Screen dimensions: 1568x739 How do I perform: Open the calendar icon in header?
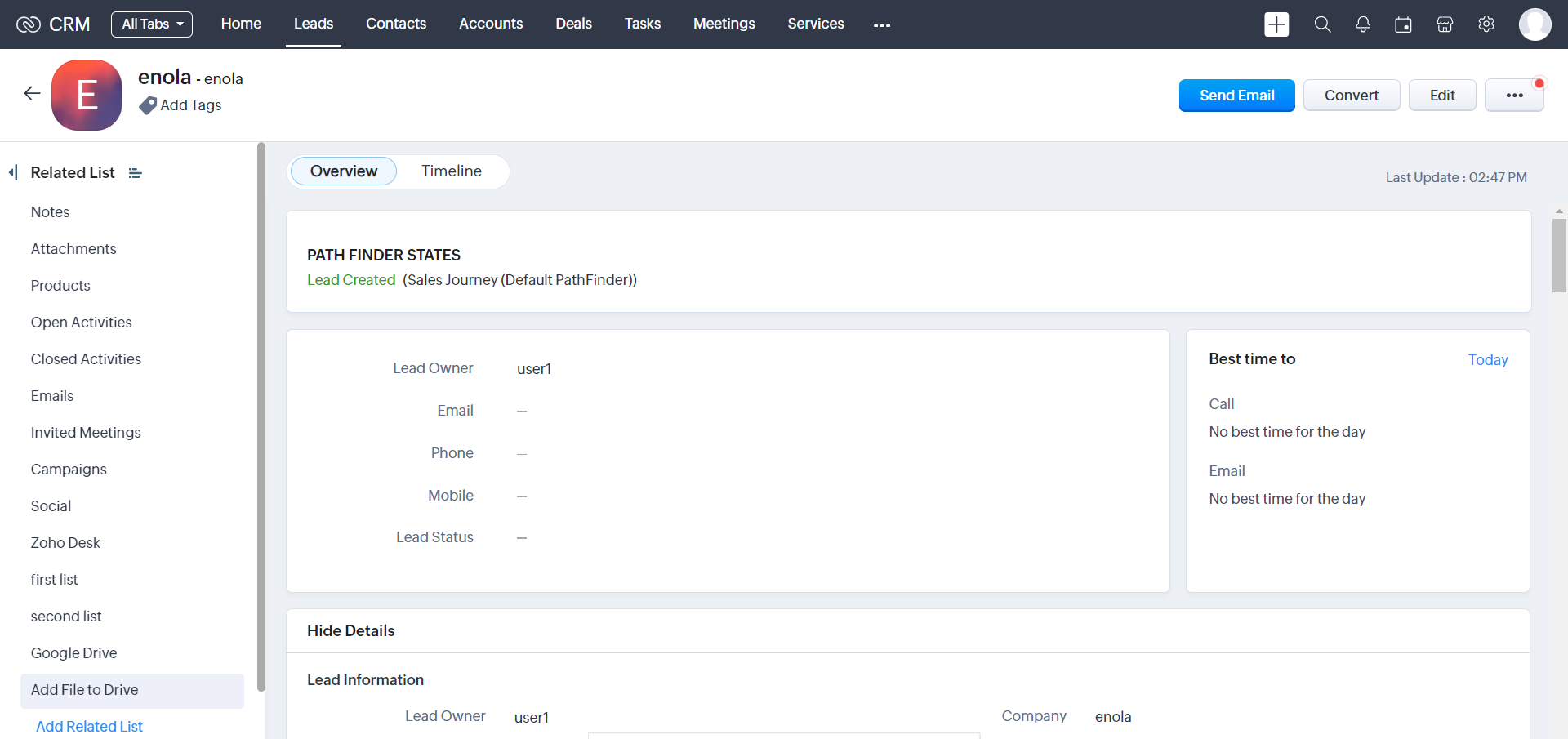[1403, 24]
